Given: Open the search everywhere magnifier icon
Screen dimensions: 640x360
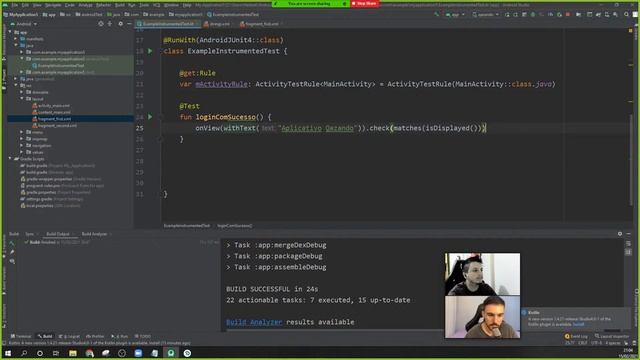Looking at the screenshot, I should pyautogui.click(x=626, y=14).
